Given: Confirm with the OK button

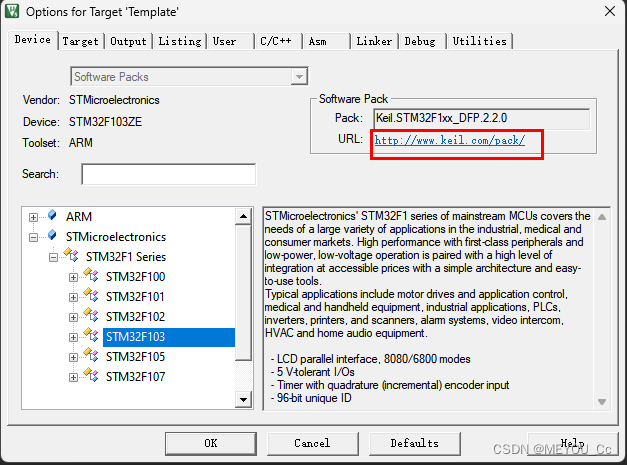Looking at the screenshot, I should [211, 443].
